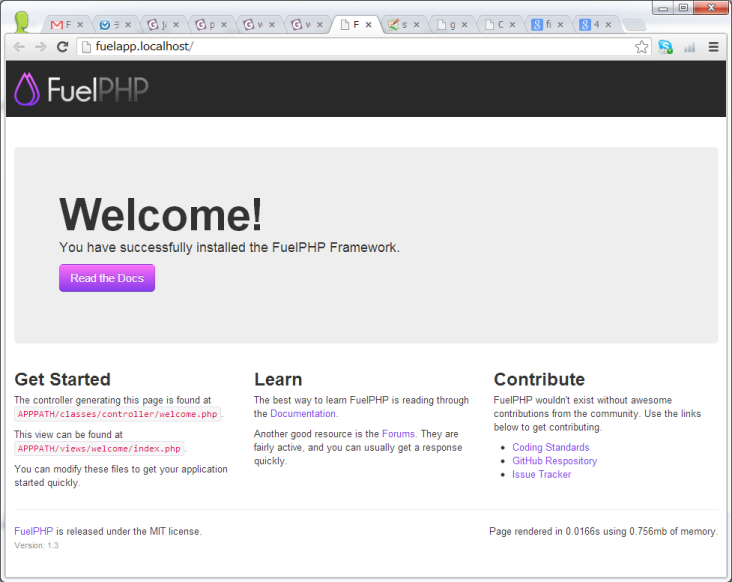Click the grey bar-chart extension icon
732x582 pixels.
pos(690,47)
